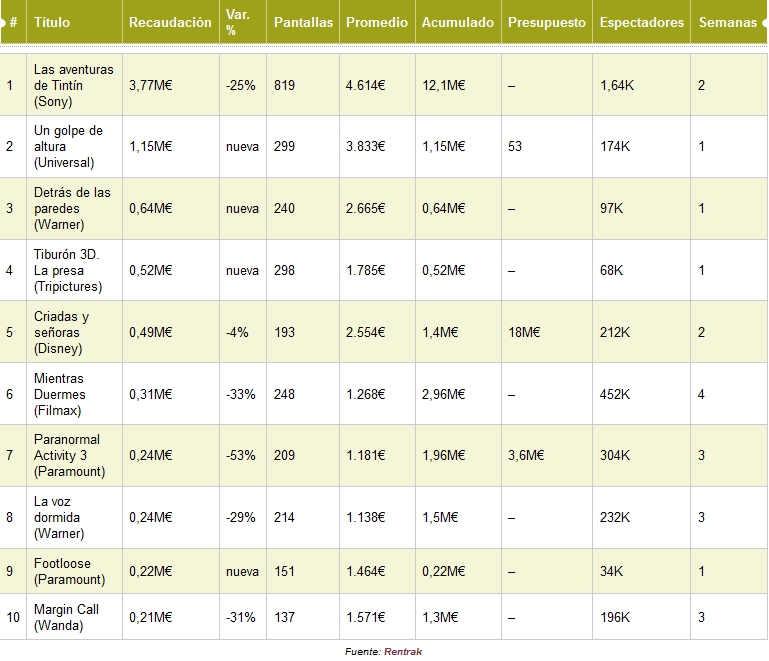The width and height of the screenshot is (769, 661).
Task: Click the 3,77M€ recaudación value
Action: click(x=151, y=85)
